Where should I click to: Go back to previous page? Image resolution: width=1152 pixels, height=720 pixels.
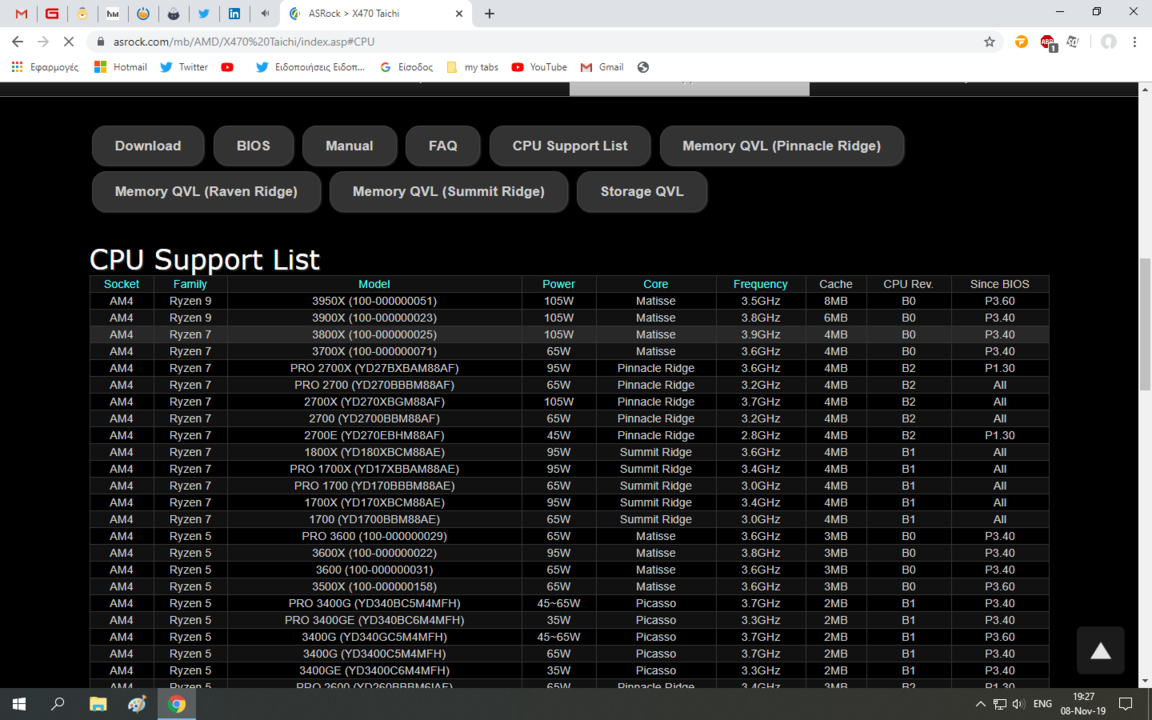18,42
